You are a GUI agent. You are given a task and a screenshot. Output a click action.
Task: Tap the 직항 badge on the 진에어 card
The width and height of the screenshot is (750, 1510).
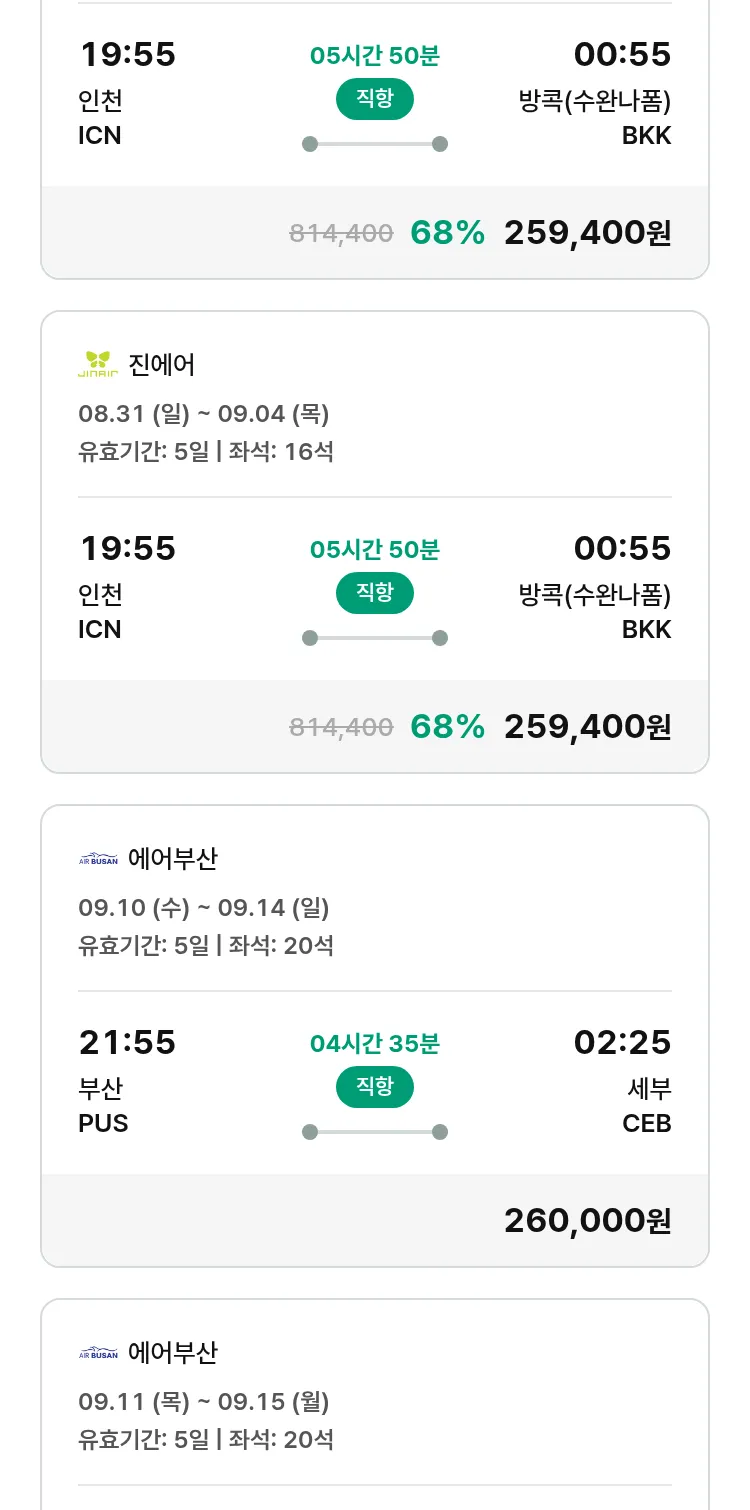(x=375, y=593)
